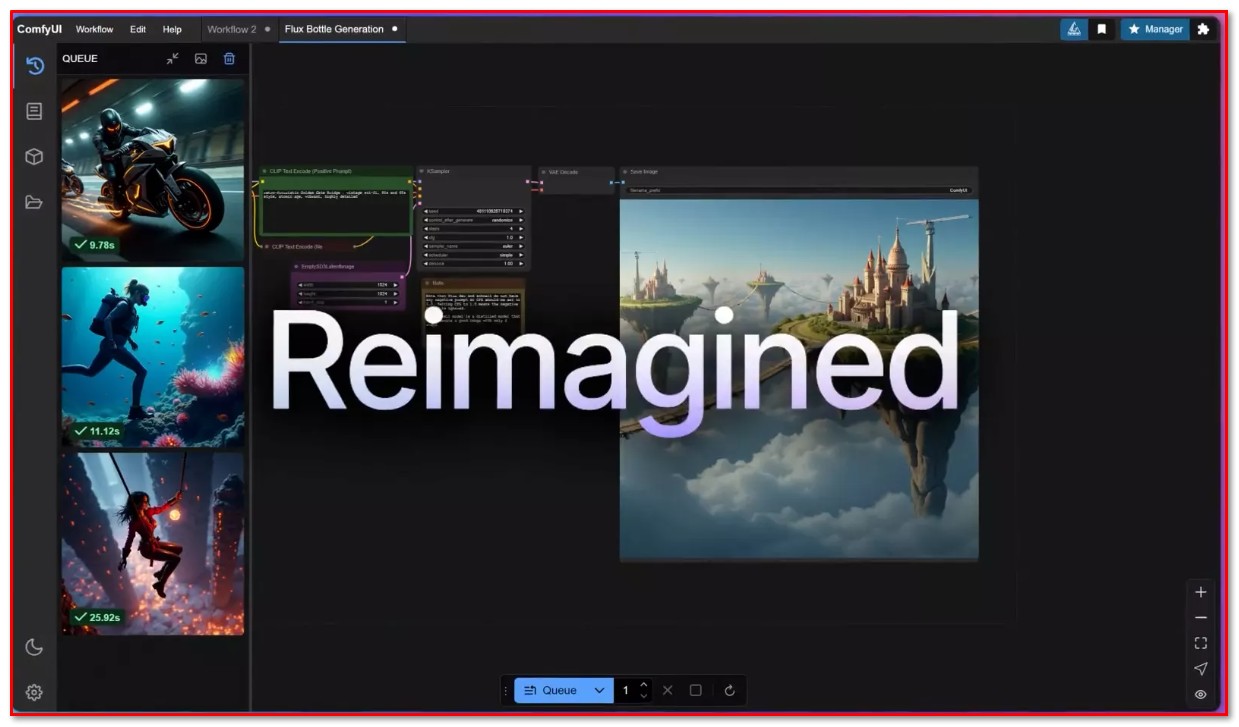
Task: Click the blue Queue button
Action: point(551,690)
